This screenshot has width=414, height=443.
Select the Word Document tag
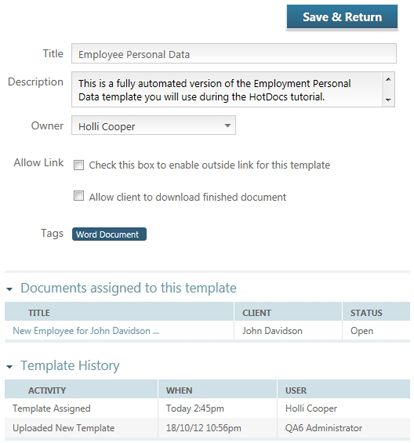[x=109, y=234]
